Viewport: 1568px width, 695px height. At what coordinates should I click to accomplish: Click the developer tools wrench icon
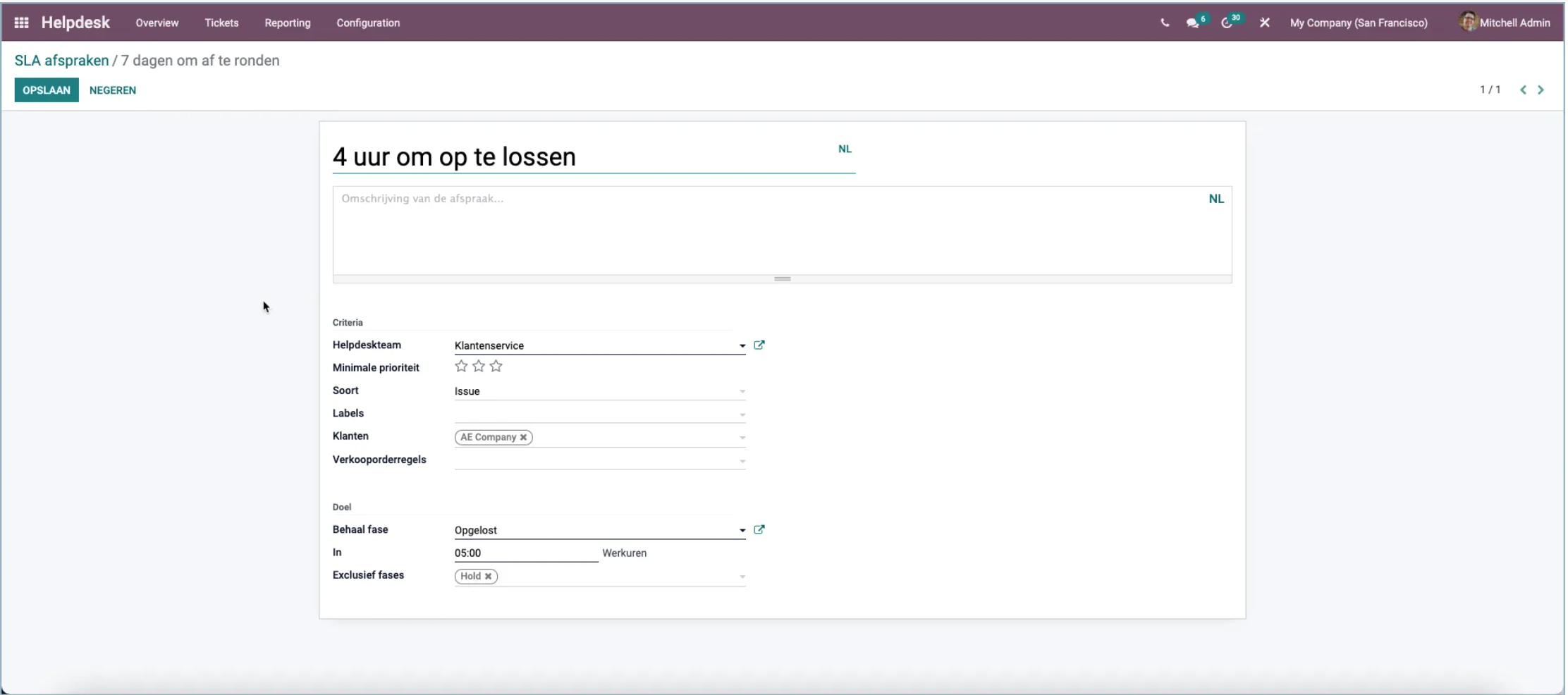(1265, 22)
